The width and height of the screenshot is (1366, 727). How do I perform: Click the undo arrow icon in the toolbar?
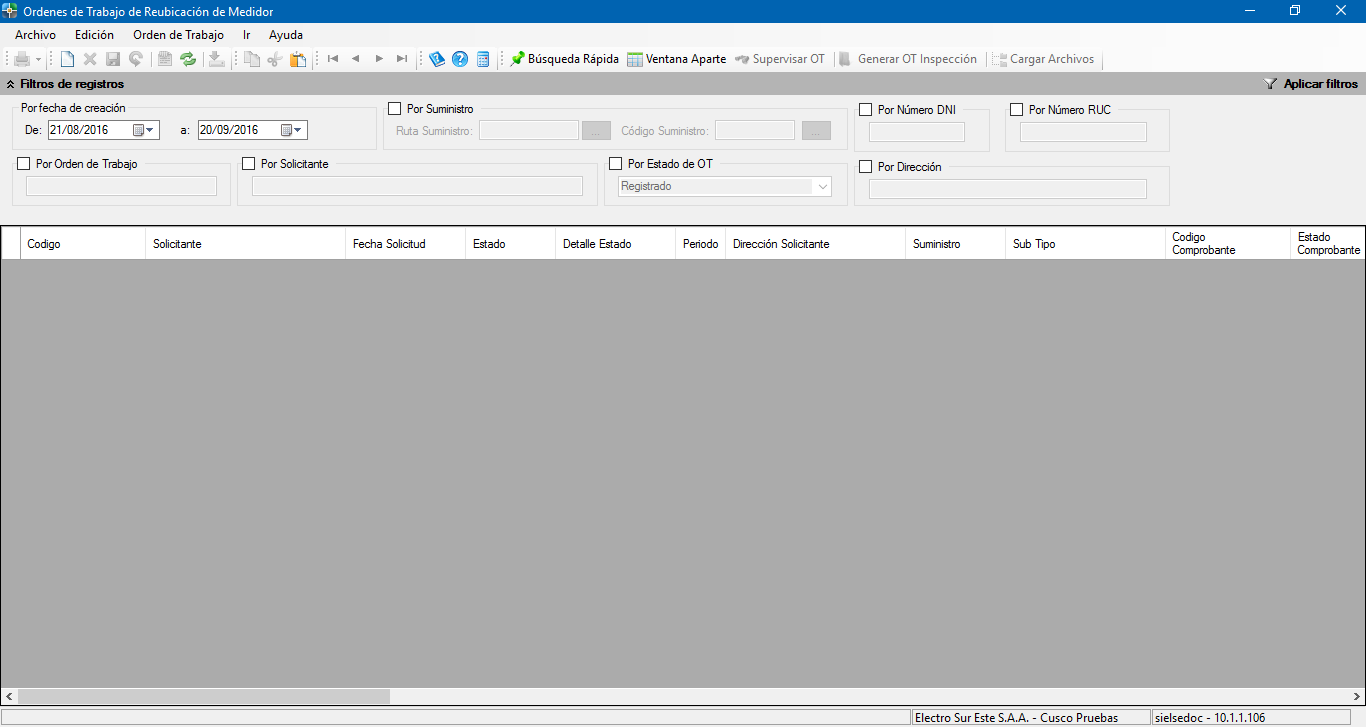pos(135,60)
